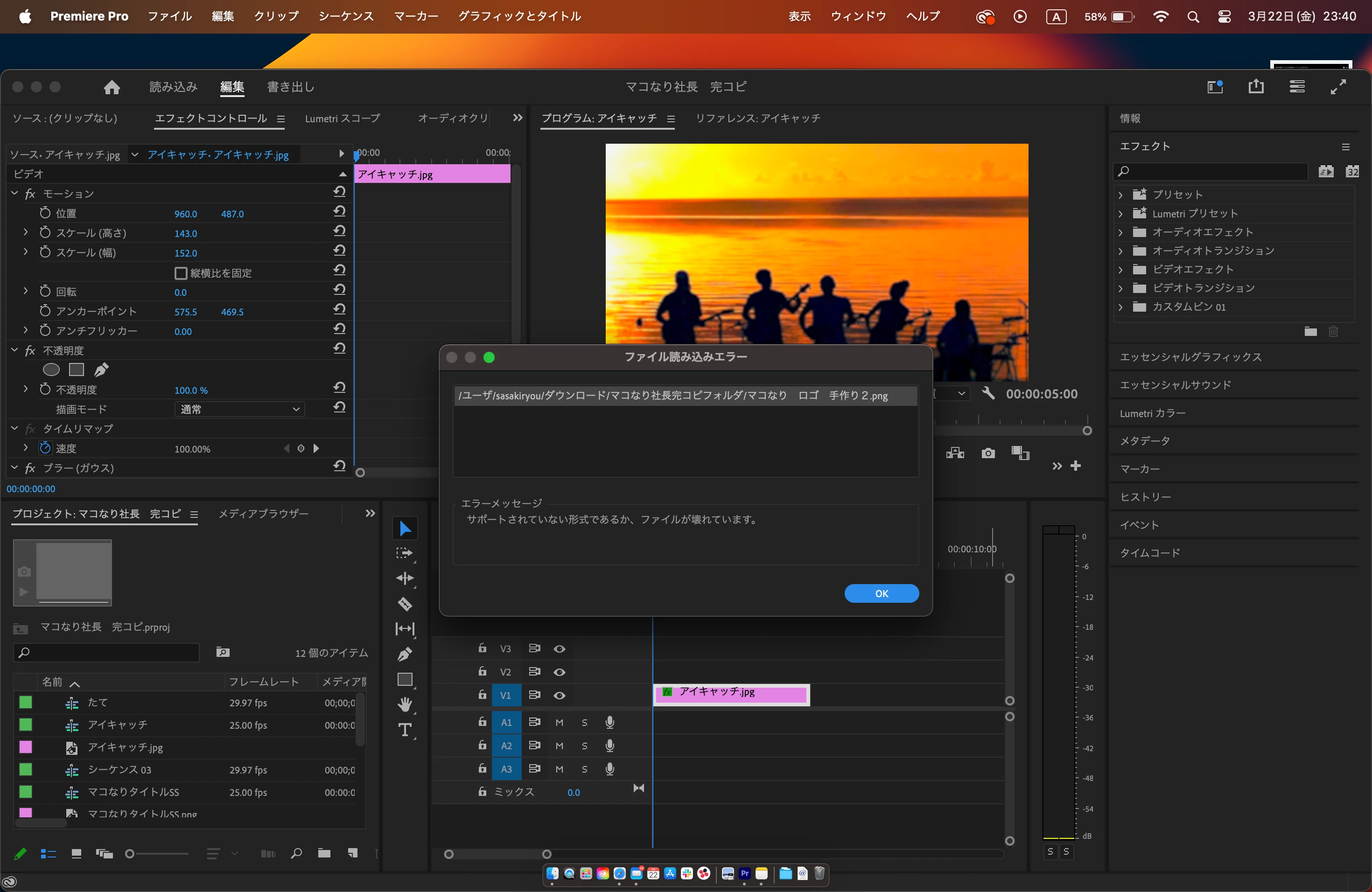This screenshot has height=892, width=1372.
Task: Toggle V1 track output eye
Action: point(559,696)
